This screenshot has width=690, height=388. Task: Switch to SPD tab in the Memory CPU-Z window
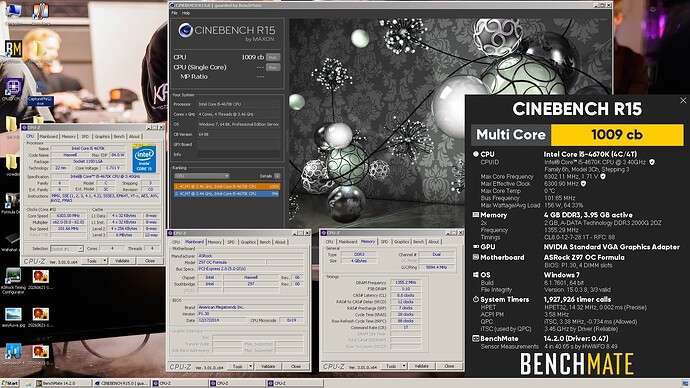[384, 242]
